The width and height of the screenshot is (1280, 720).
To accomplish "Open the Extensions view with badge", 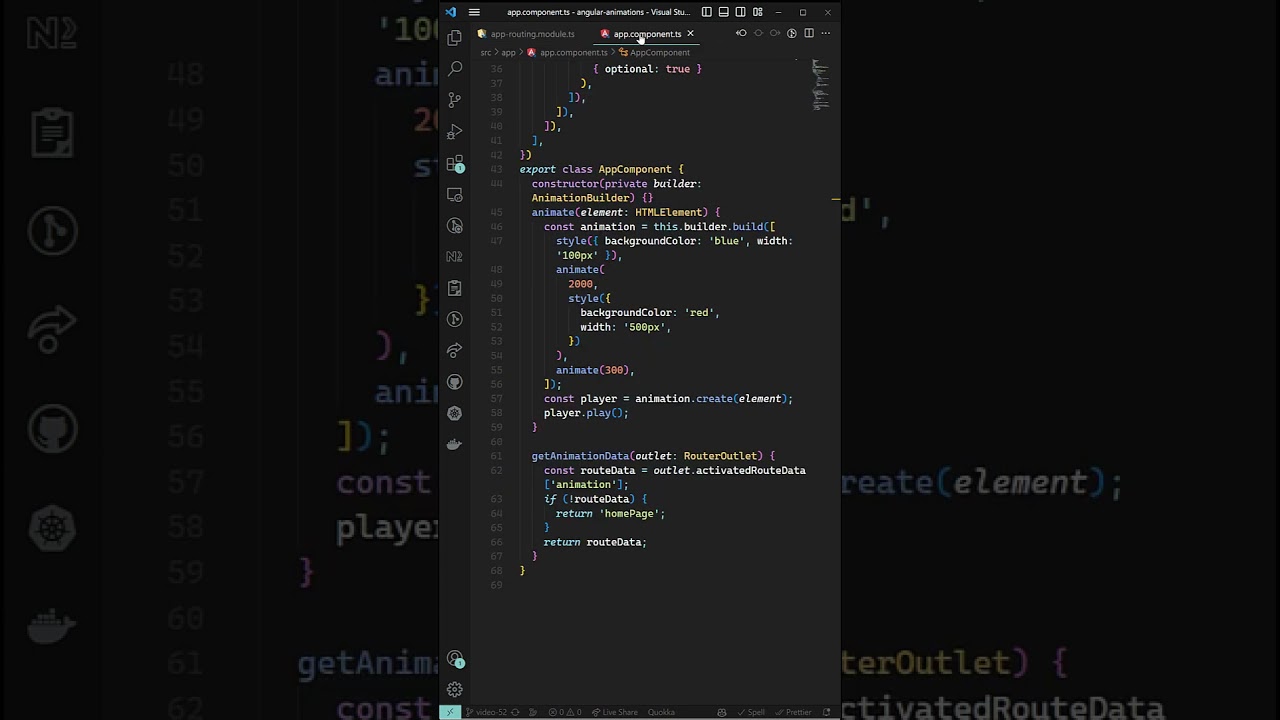I will (455, 163).
